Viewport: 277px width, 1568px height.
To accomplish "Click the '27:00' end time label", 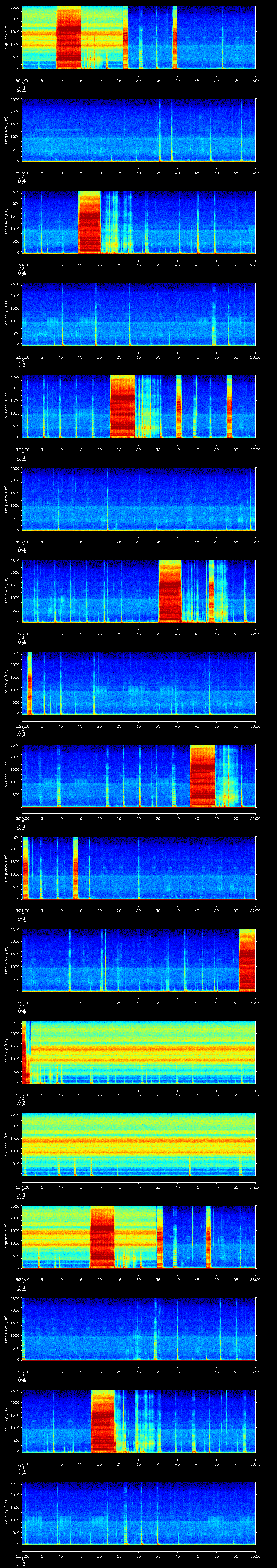I will tap(255, 449).
